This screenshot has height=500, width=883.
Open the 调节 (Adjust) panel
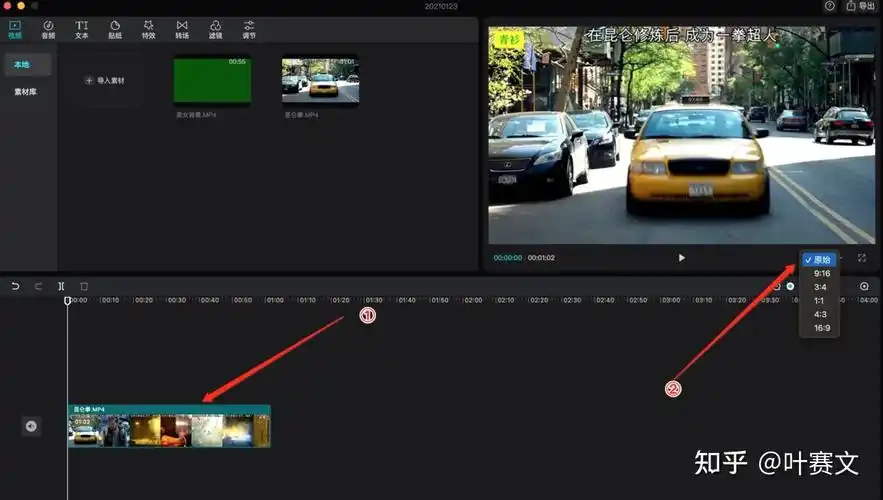[x=248, y=28]
